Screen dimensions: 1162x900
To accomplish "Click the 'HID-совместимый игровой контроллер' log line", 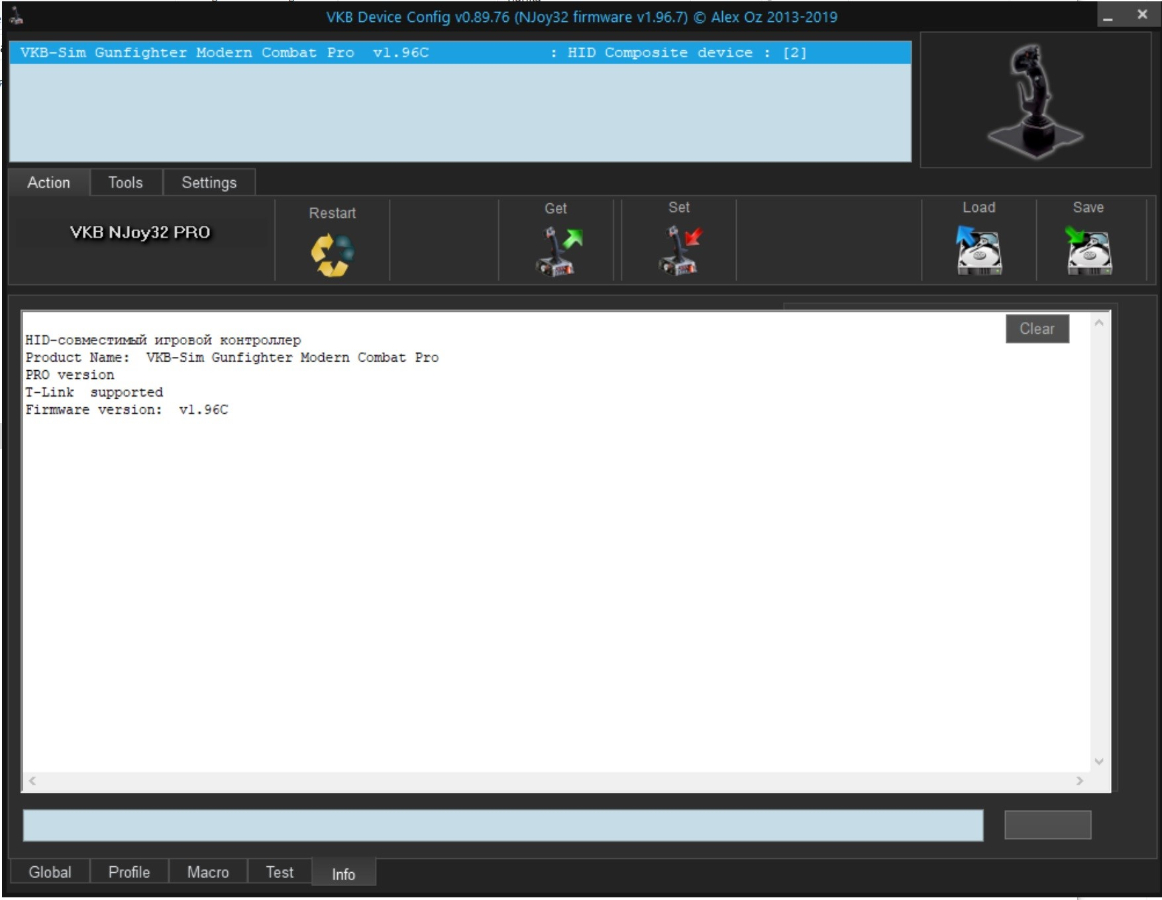I will click(163, 340).
